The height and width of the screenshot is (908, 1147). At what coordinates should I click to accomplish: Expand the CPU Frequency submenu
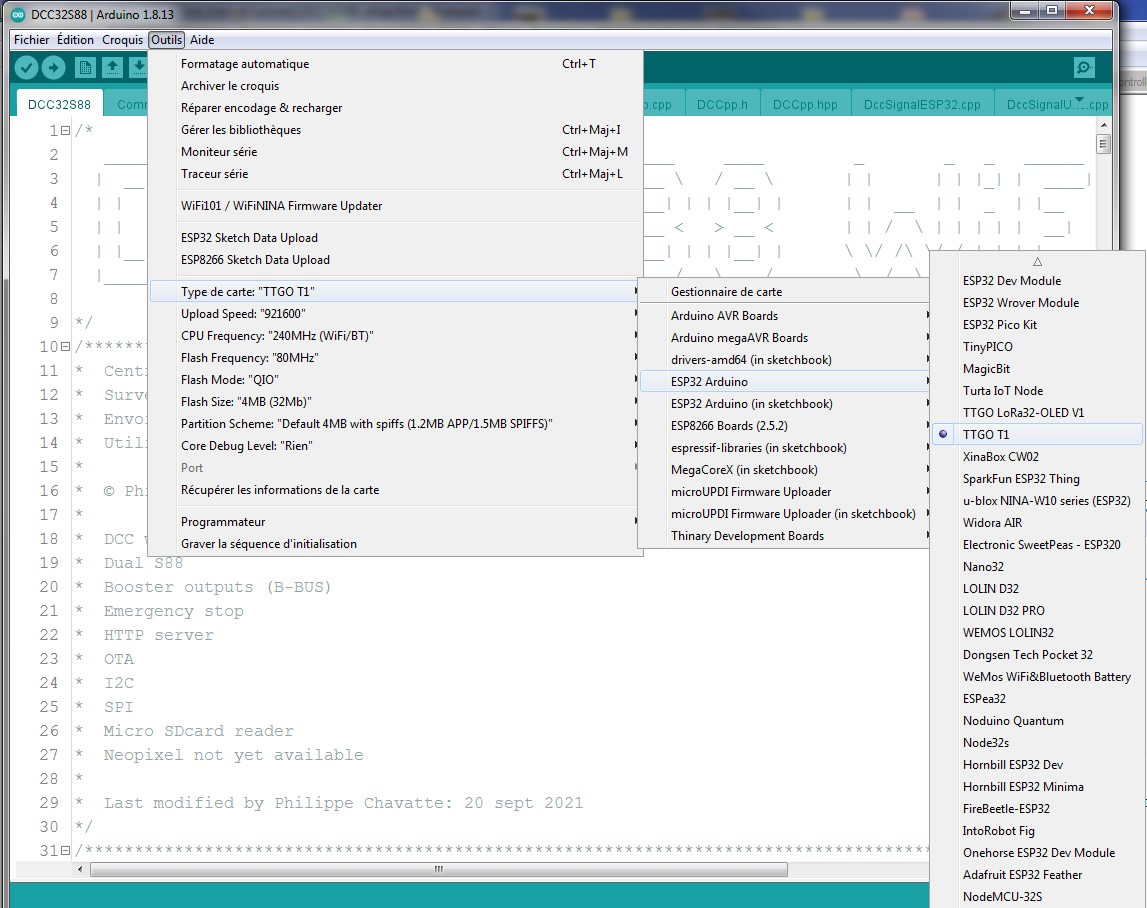(x=395, y=336)
